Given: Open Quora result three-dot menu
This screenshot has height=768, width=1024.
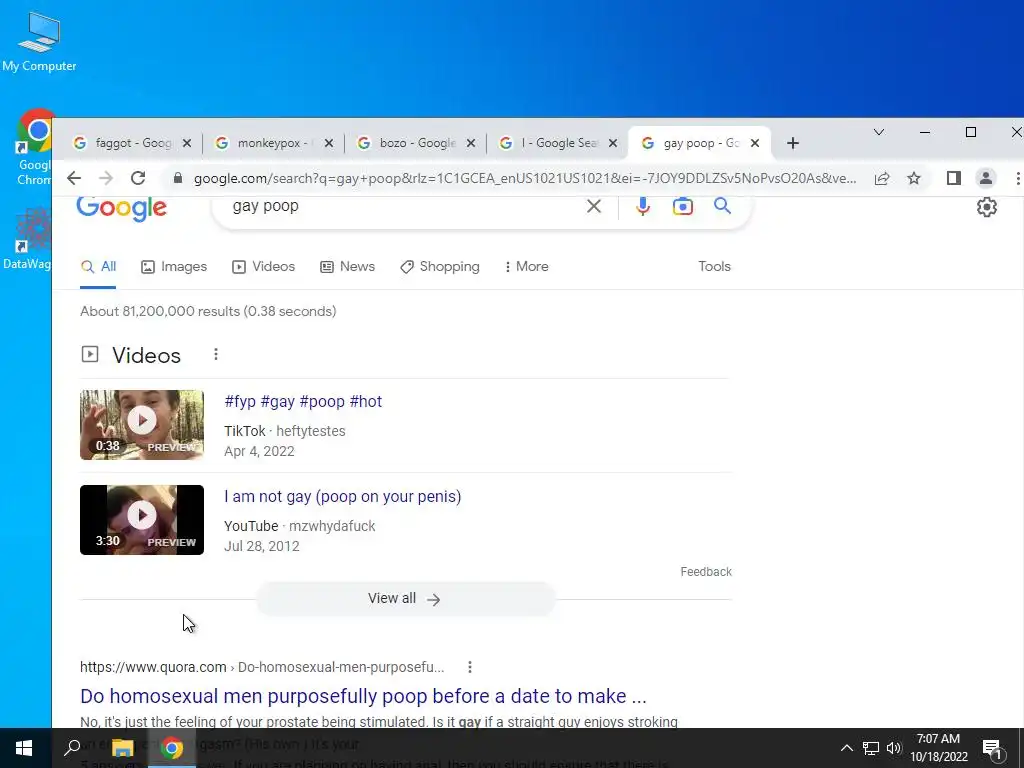Looking at the screenshot, I should click(470, 667).
